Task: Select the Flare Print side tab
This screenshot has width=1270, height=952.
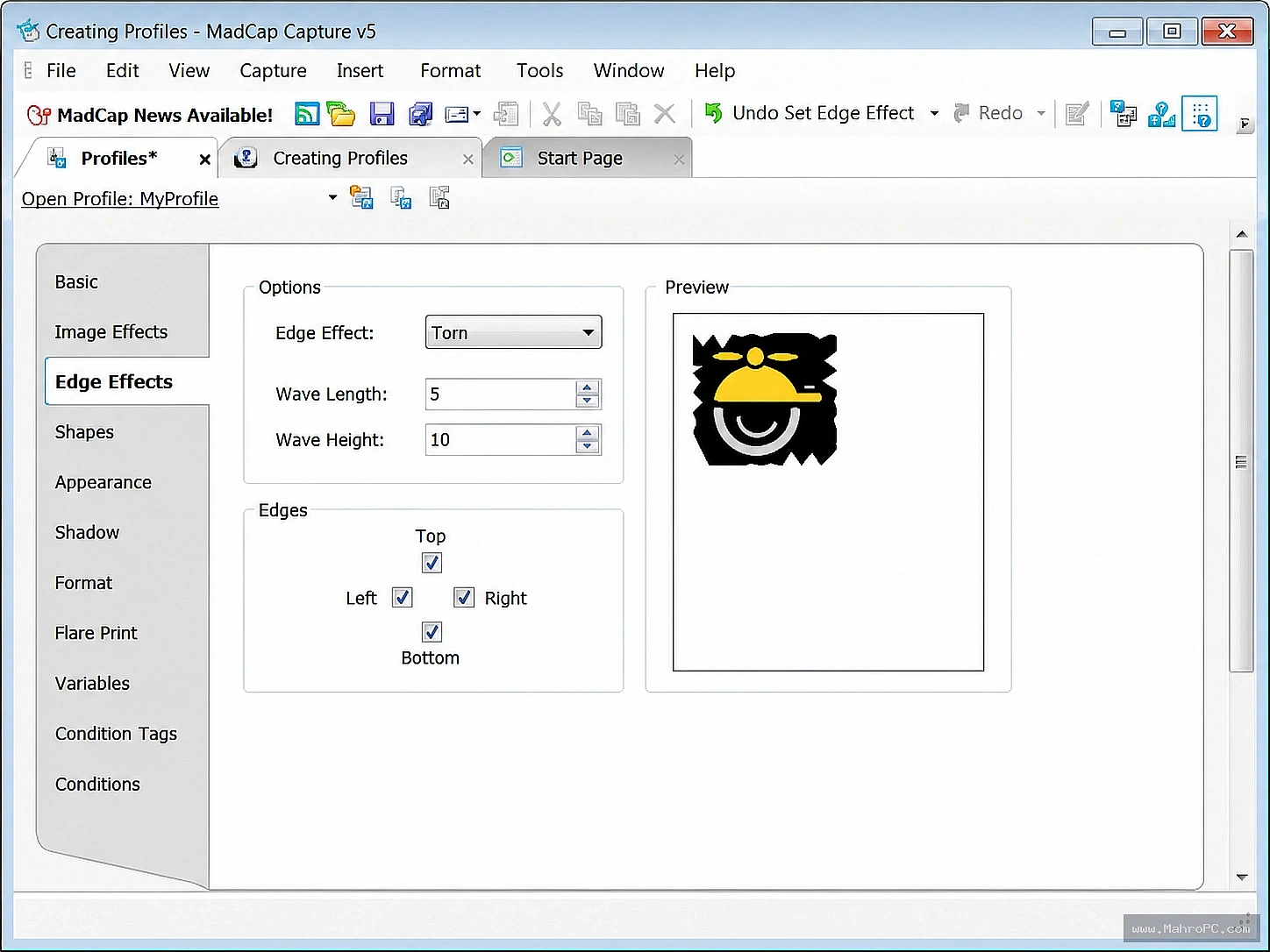Action: coord(96,633)
